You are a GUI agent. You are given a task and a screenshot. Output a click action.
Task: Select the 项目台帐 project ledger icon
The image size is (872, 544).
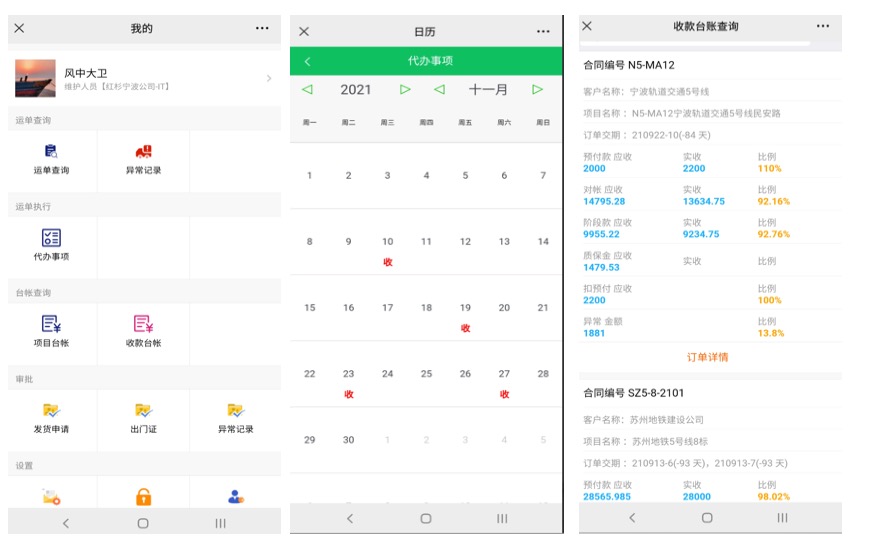(51, 324)
